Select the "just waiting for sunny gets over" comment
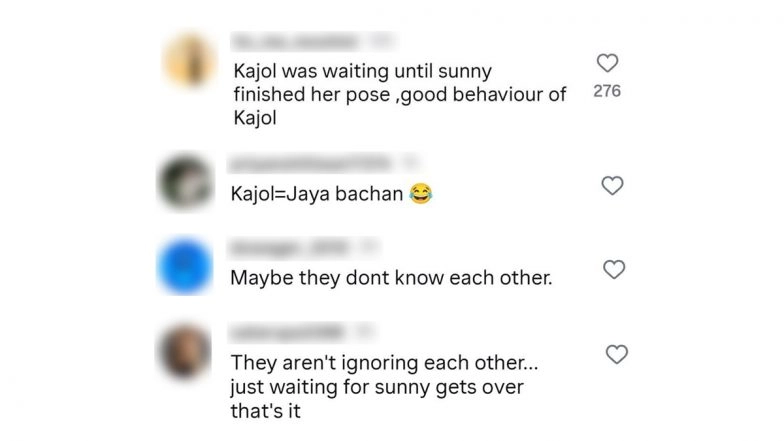Viewport: 784px width, 441px height. 377,387
